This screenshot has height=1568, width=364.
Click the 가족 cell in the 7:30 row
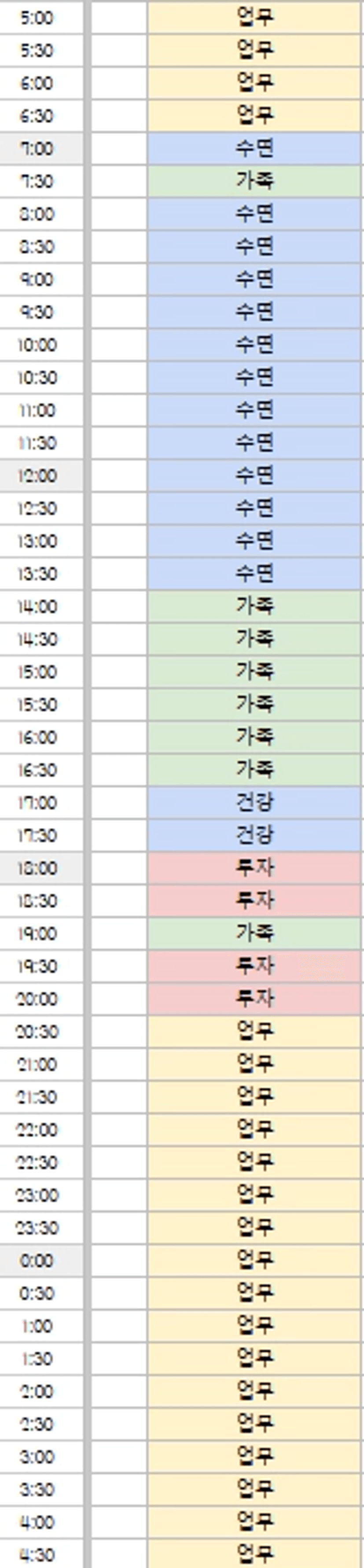point(254,181)
